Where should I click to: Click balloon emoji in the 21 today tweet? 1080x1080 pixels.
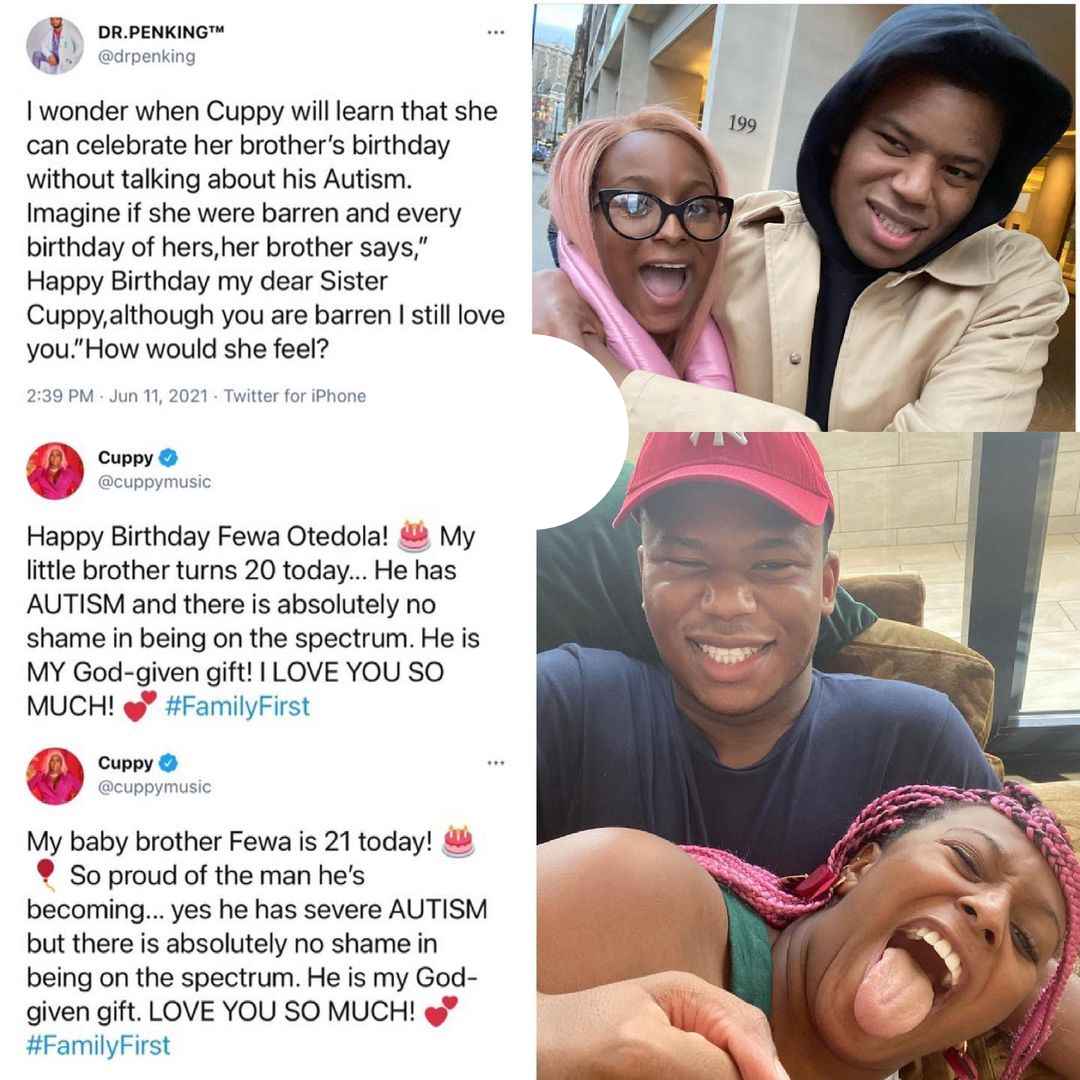(x=45, y=875)
